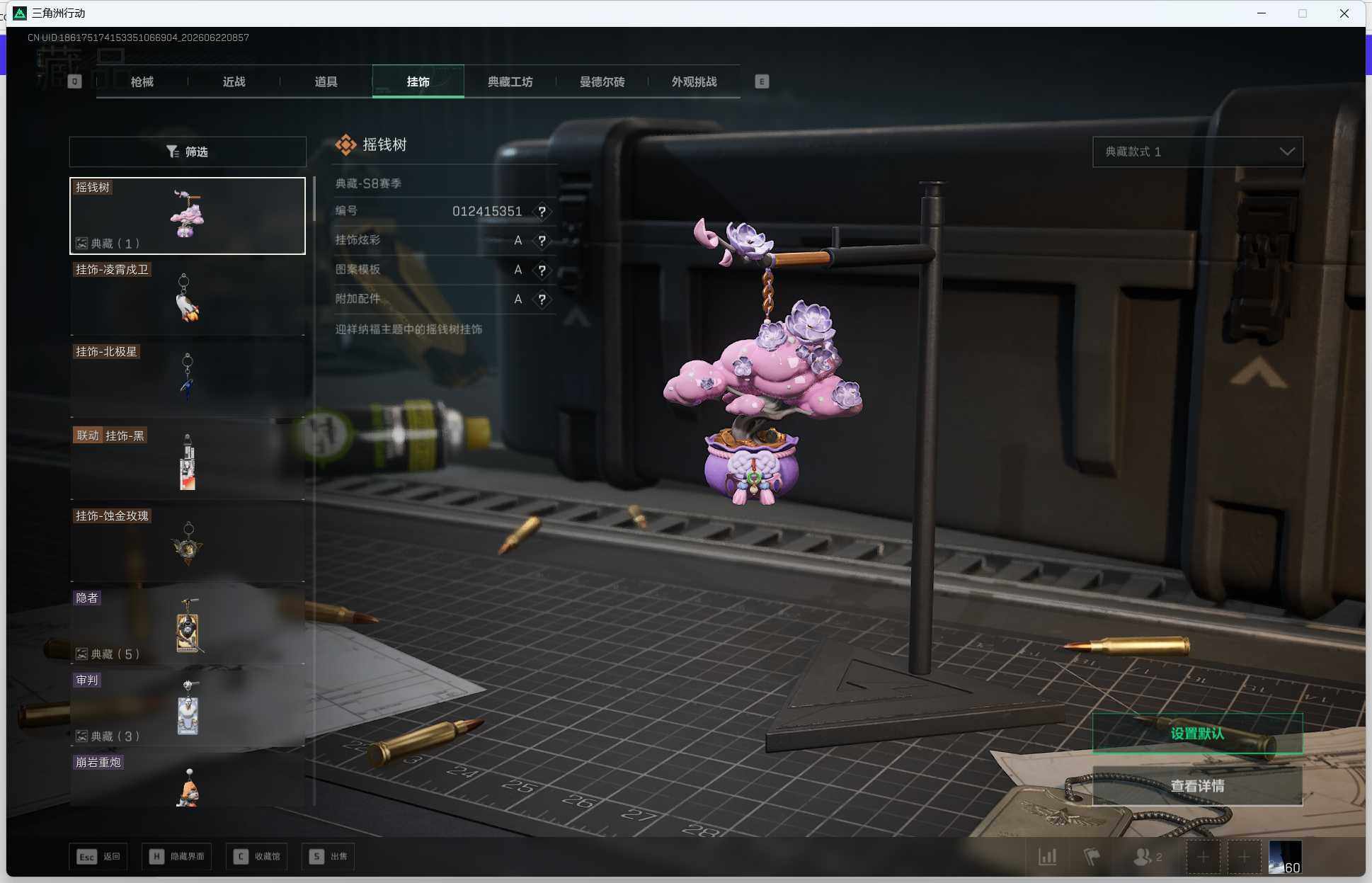Minimize the 三角洲行动 window
The height and width of the screenshot is (883, 1372).
1262,13
